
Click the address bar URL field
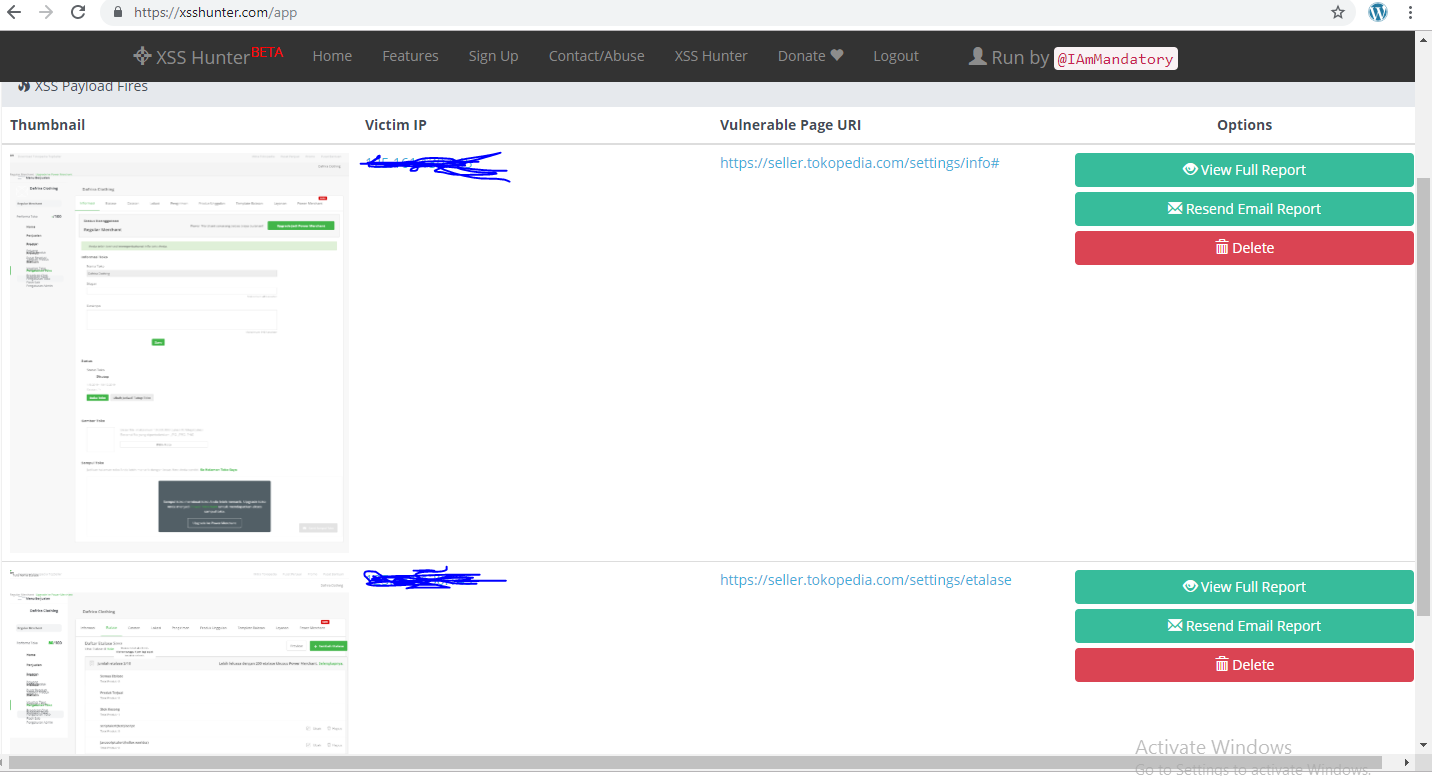(x=728, y=13)
